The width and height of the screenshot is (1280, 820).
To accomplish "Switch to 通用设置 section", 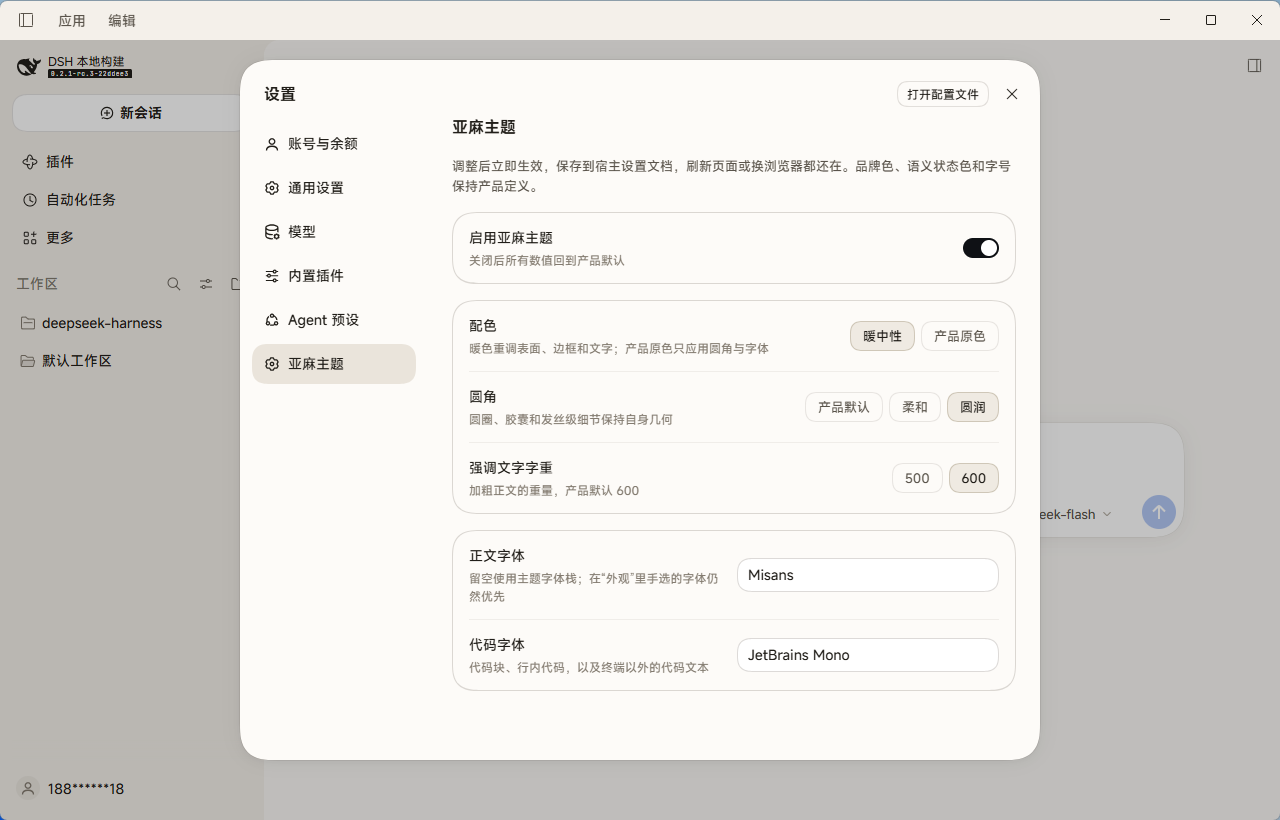I will coord(334,188).
